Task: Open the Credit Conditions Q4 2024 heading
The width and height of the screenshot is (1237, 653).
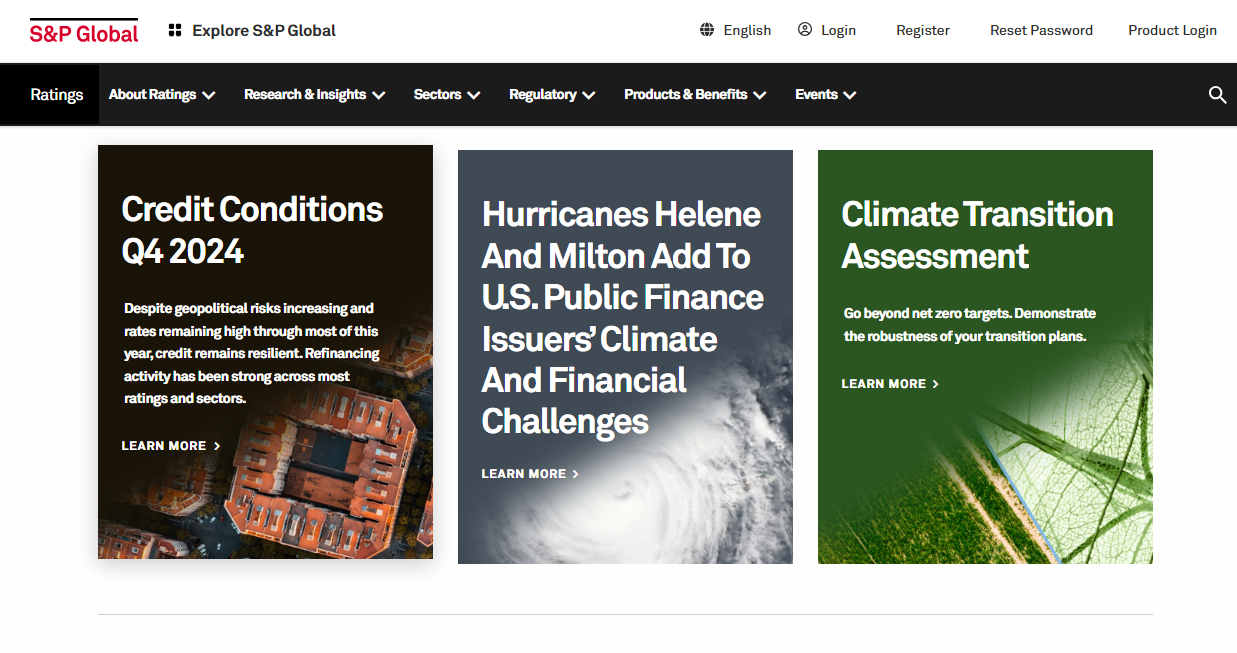Action: point(252,230)
